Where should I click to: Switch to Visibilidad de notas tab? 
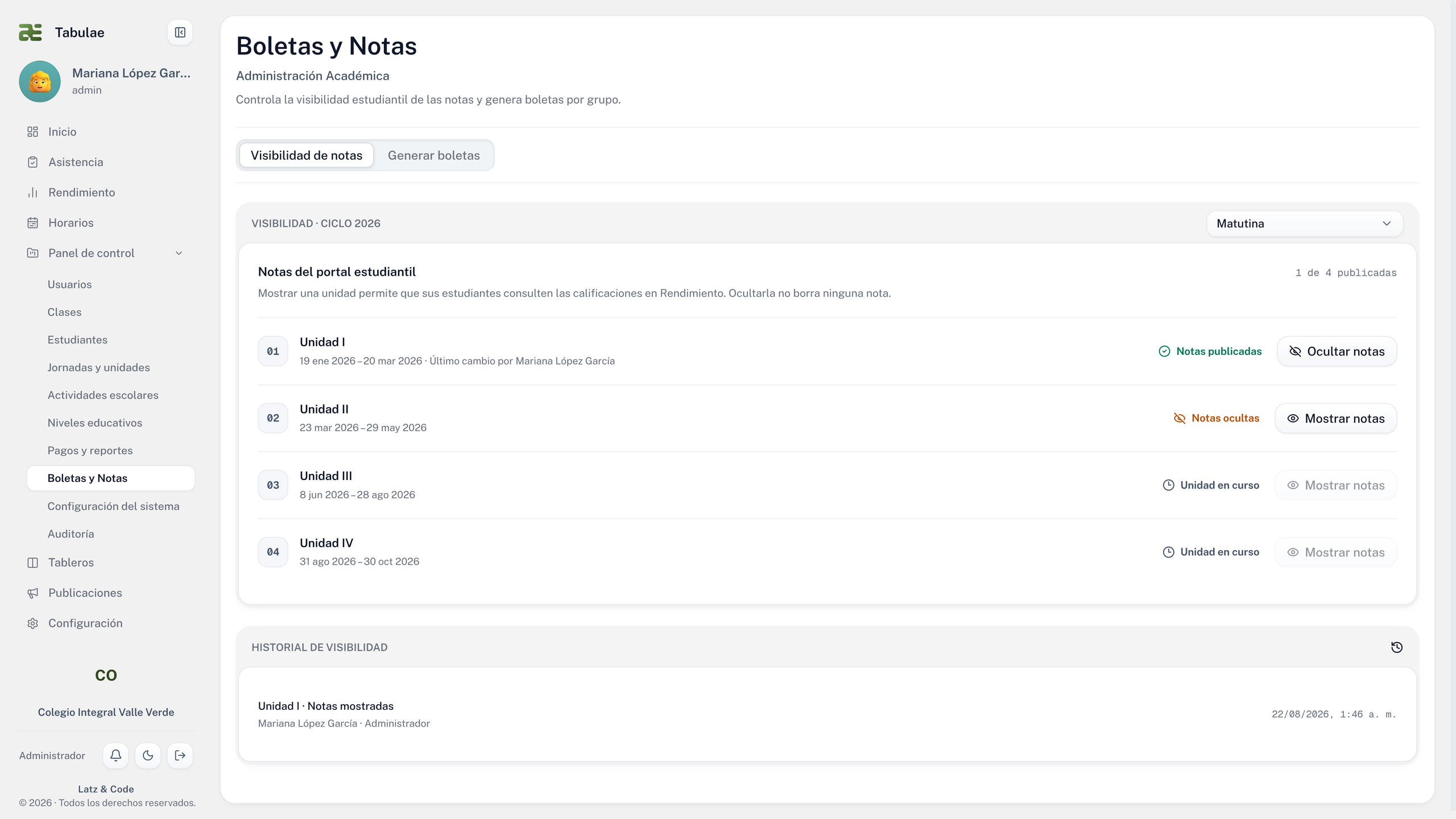pos(307,155)
